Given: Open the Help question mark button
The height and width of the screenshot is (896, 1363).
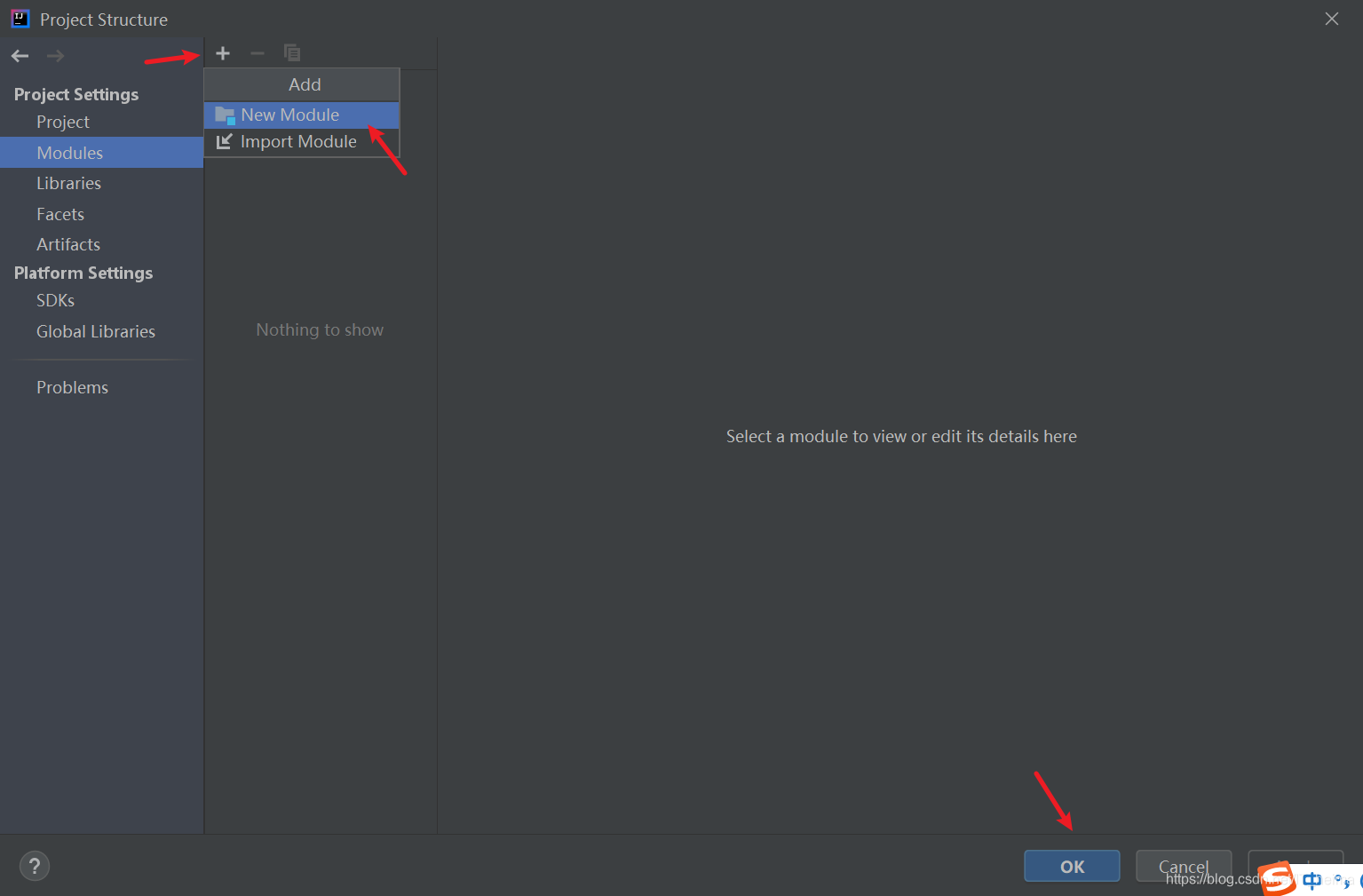Looking at the screenshot, I should coord(35,866).
